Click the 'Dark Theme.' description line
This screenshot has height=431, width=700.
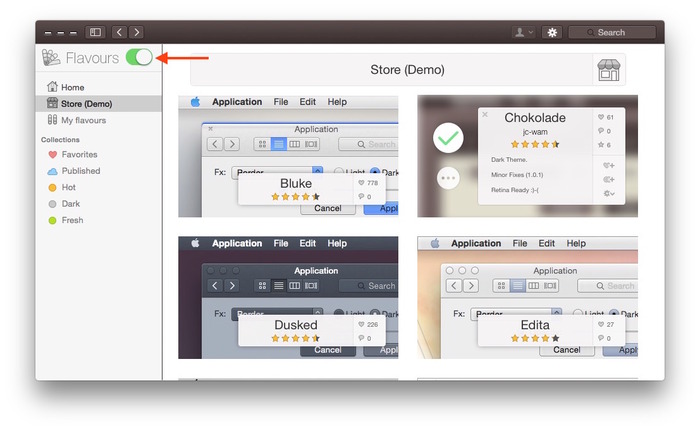[x=509, y=159]
